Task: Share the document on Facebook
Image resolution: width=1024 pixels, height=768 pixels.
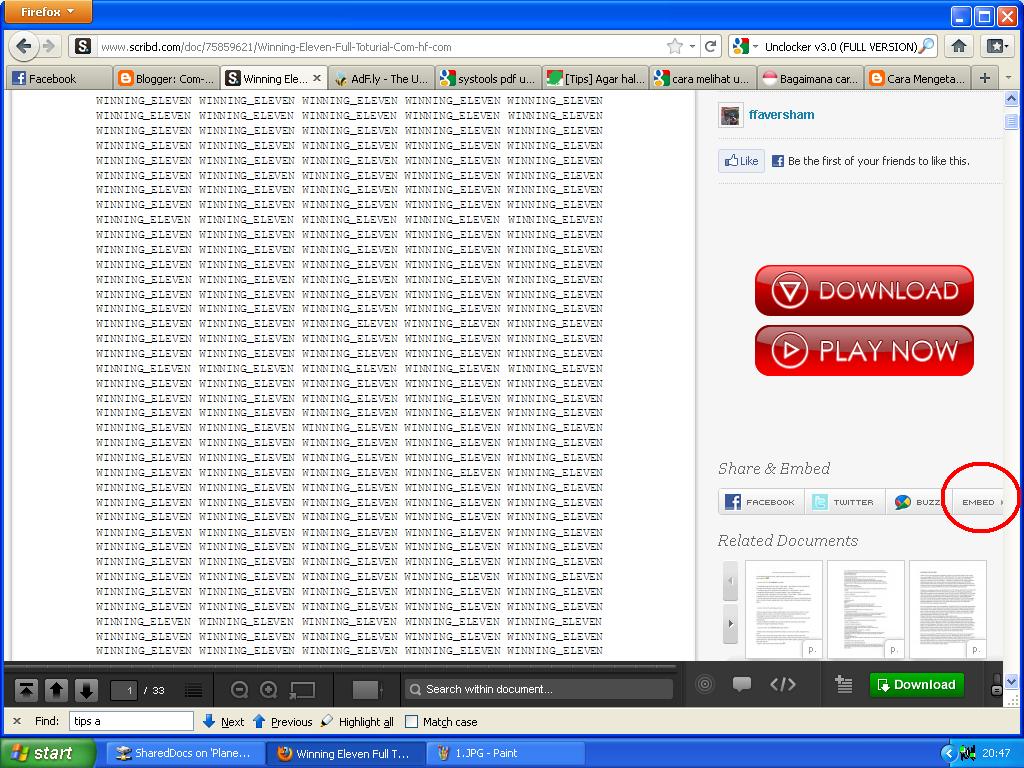Action: [x=761, y=502]
